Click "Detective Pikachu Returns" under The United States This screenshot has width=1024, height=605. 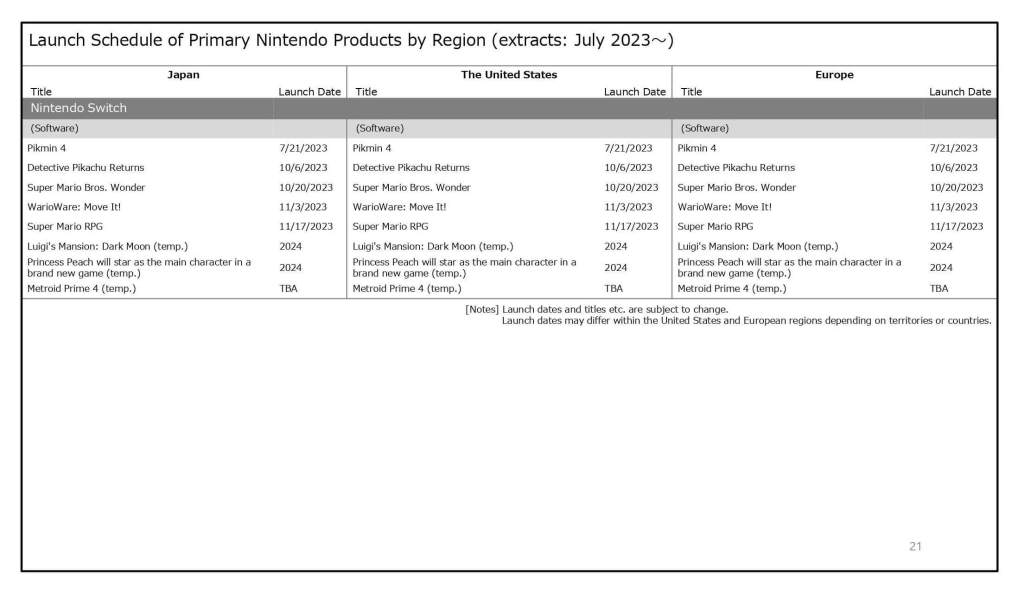click(411, 168)
